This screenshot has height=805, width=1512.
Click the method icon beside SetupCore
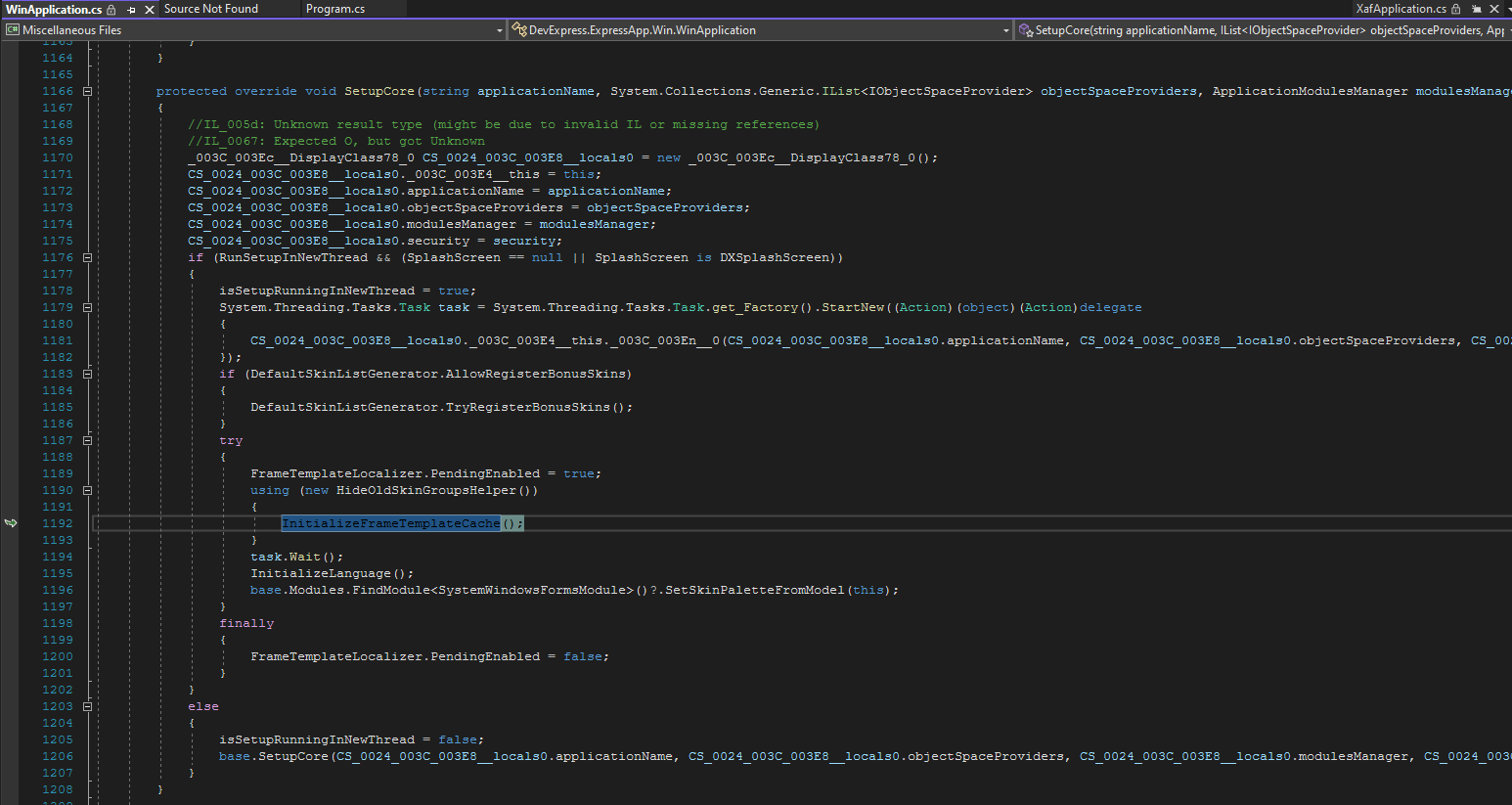point(1026,30)
